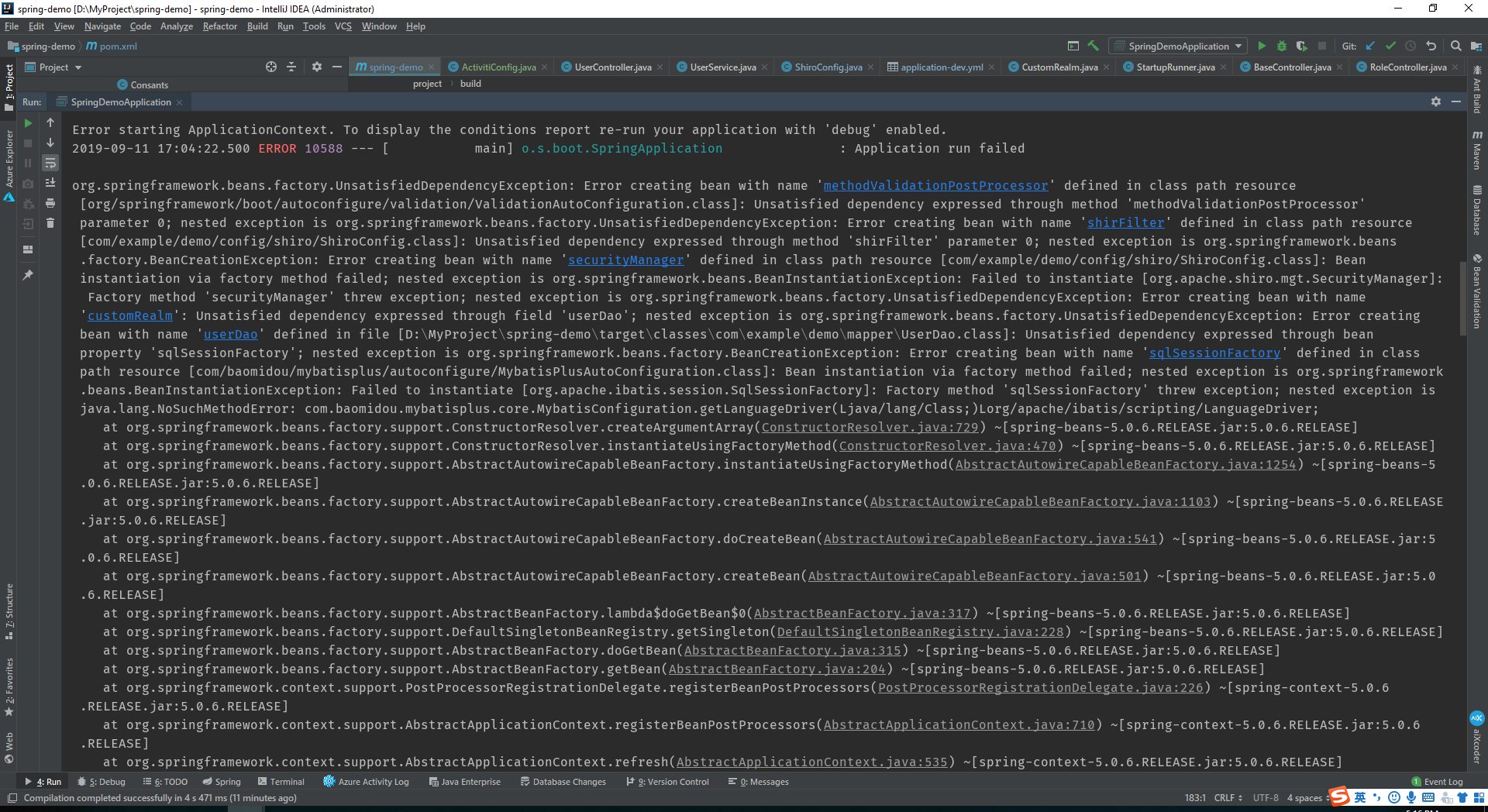Open the sqlSessionFactory link
This screenshot has height=812, width=1488.
click(1214, 353)
